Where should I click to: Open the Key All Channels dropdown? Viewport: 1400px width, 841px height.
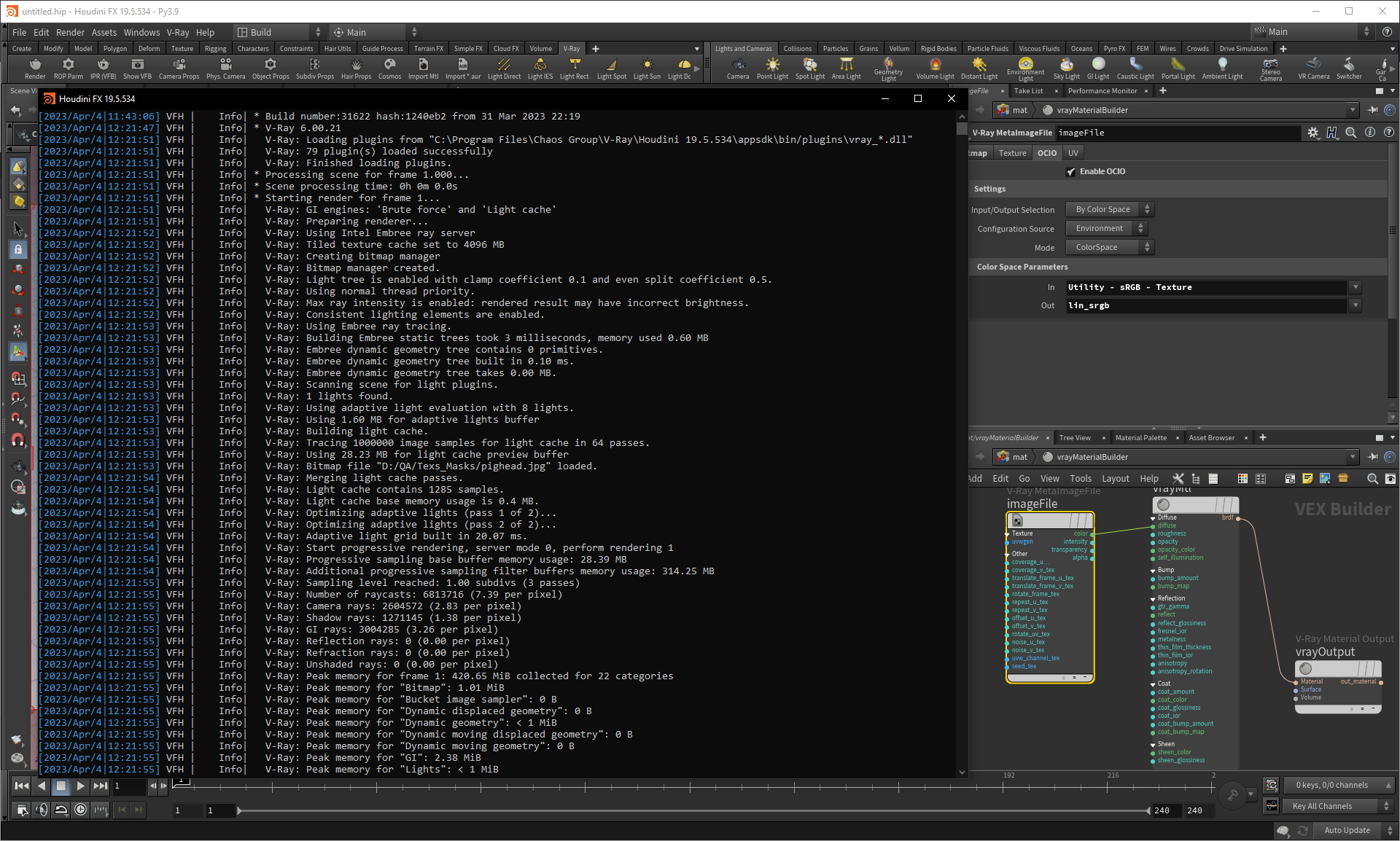click(x=1339, y=806)
